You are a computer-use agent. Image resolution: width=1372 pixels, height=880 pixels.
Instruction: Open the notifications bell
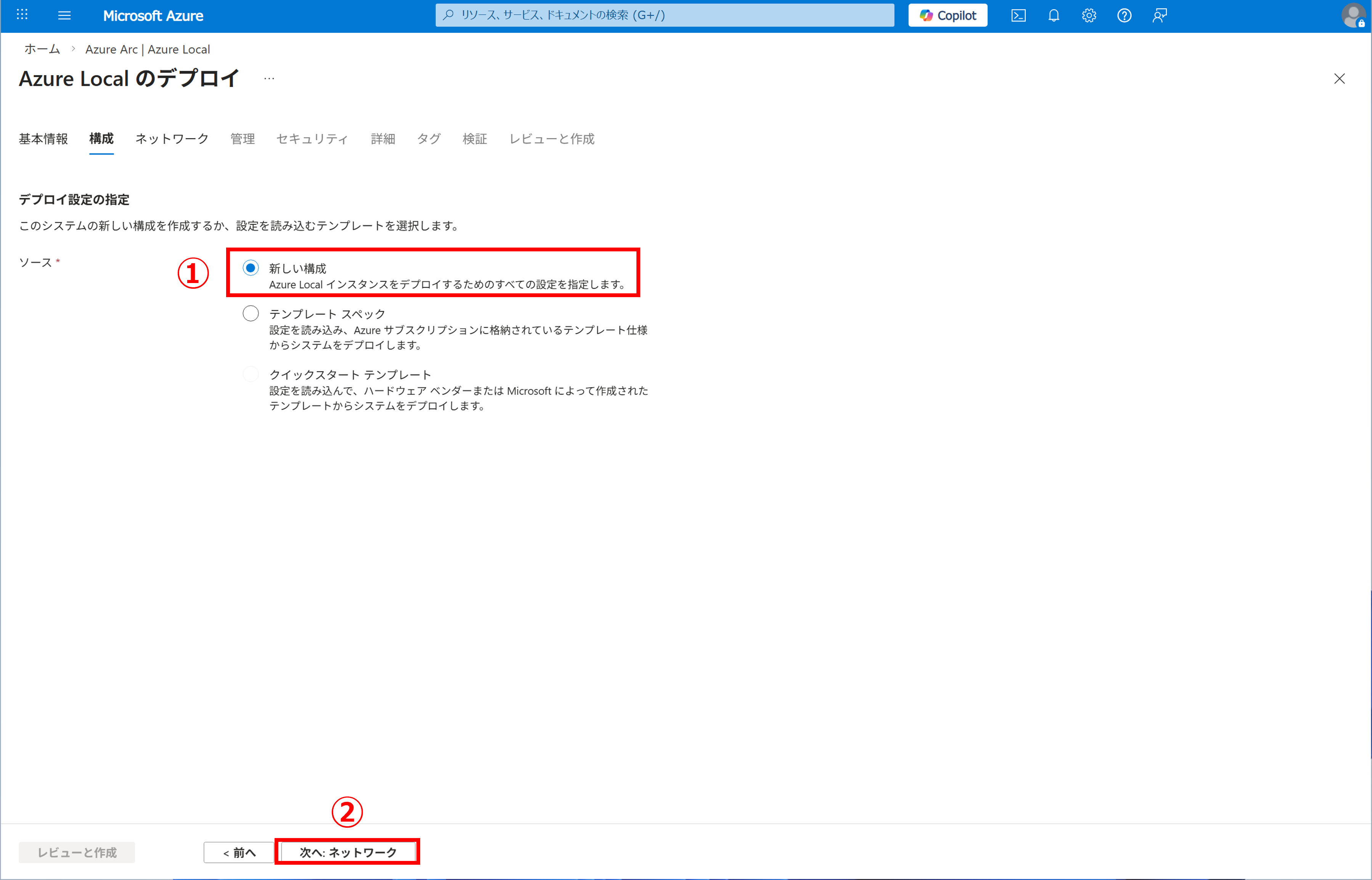pos(1054,15)
